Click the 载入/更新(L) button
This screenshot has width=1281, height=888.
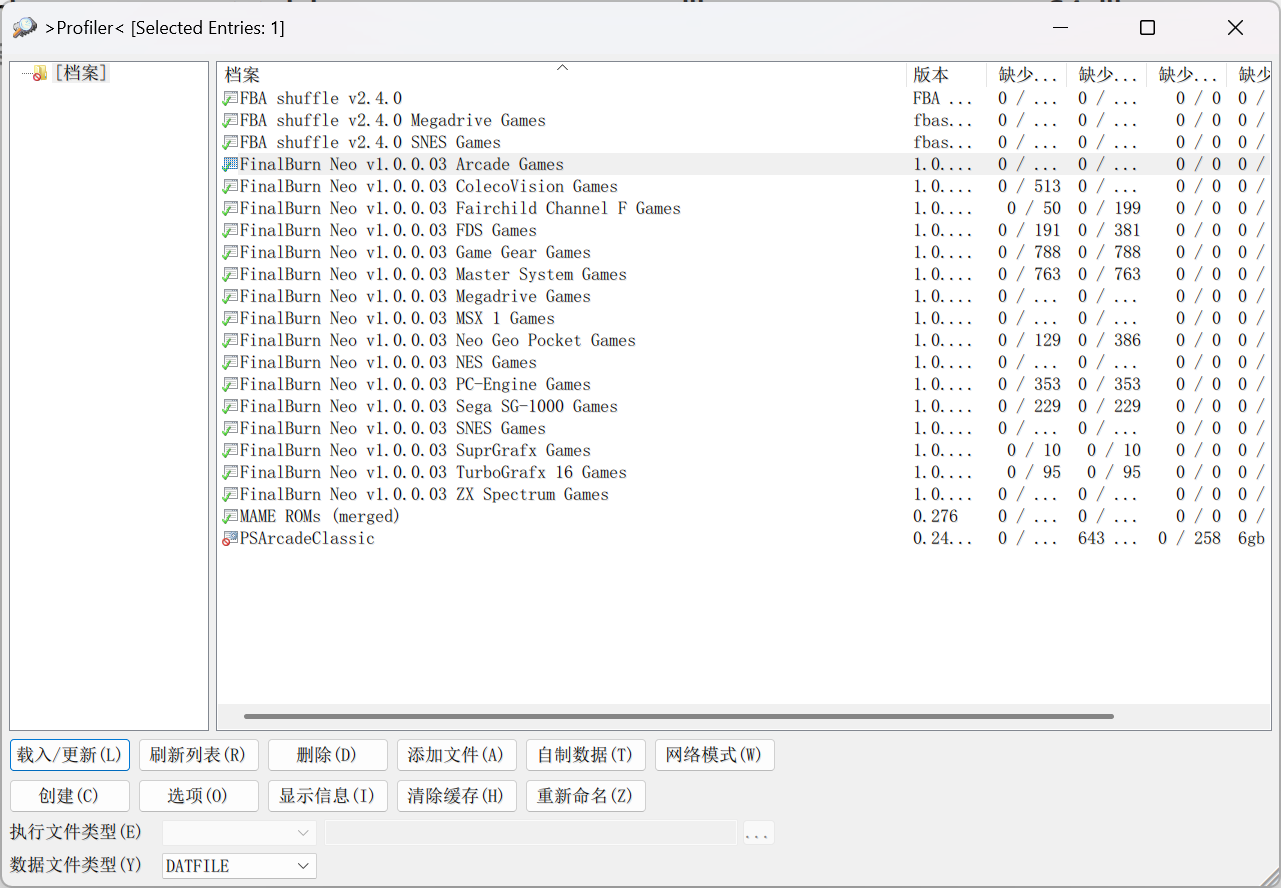70,755
